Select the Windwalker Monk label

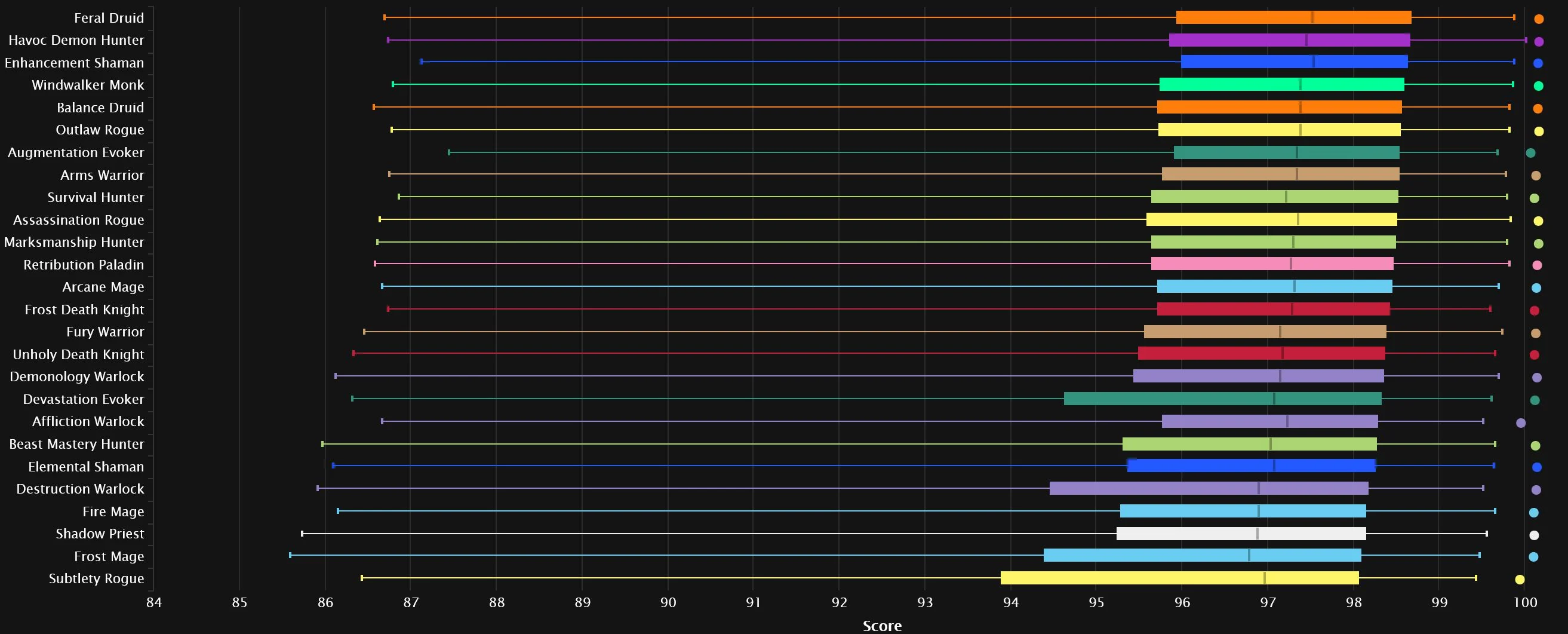coord(88,85)
